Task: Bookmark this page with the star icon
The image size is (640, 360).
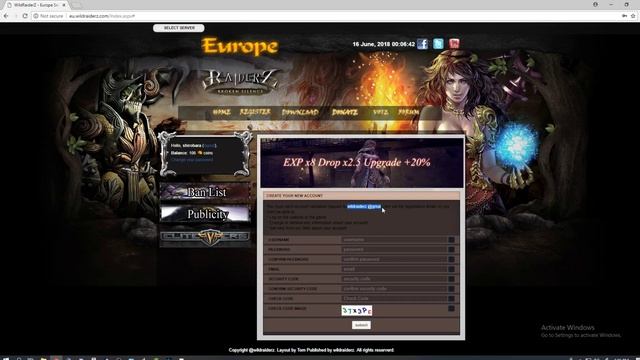Action: tap(633, 16)
